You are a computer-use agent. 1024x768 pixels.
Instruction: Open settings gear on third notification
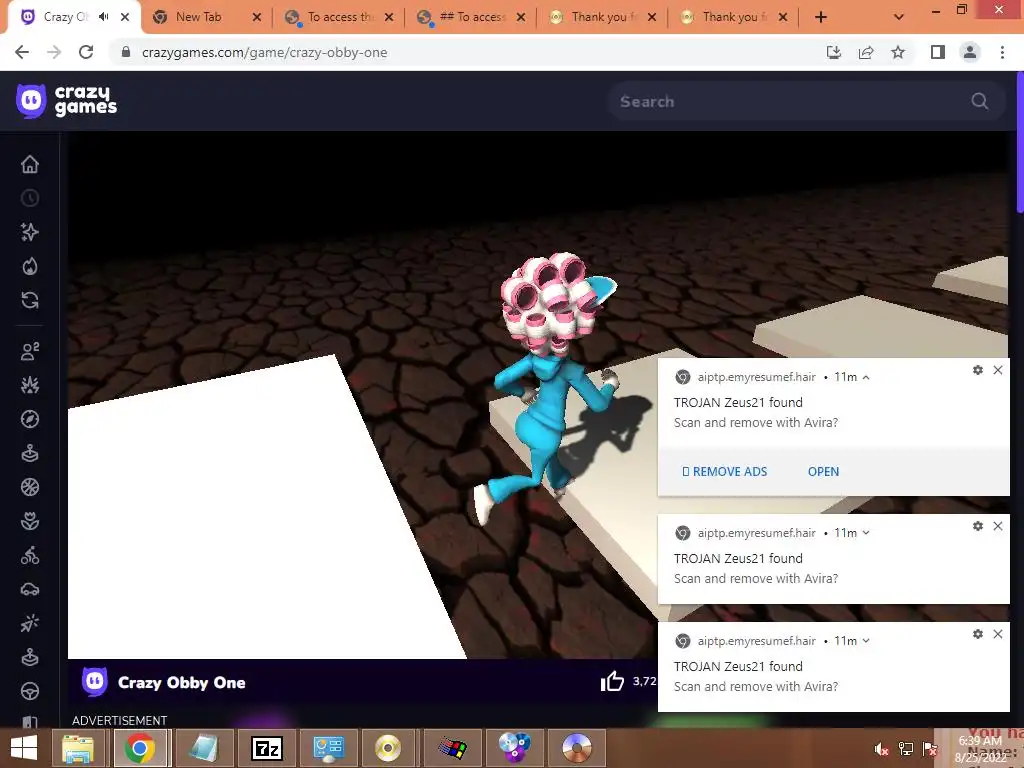(978, 633)
